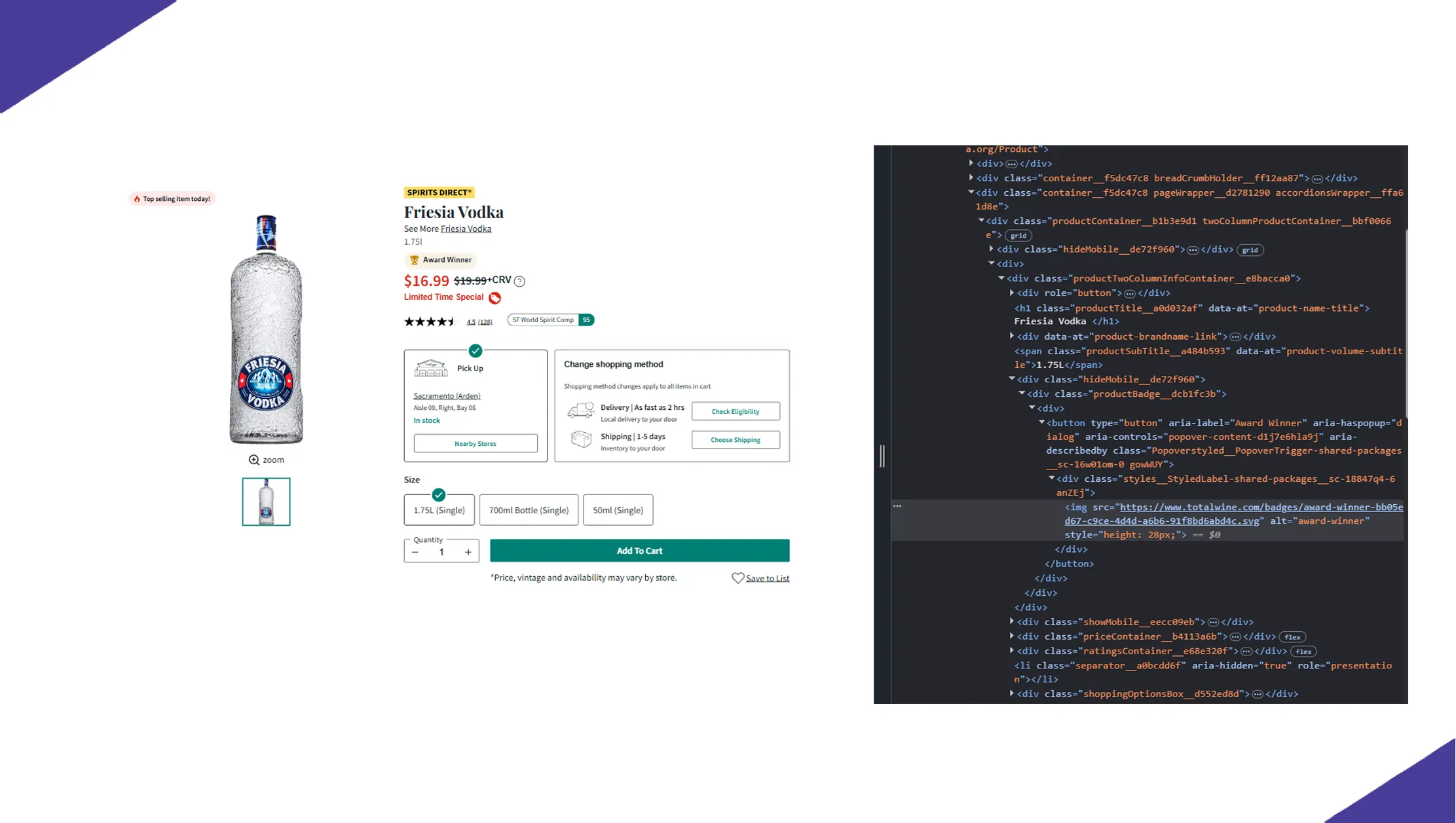Click the Limited Time Special tag icon
The image size is (1456, 823).
pyautogui.click(x=495, y=298)
